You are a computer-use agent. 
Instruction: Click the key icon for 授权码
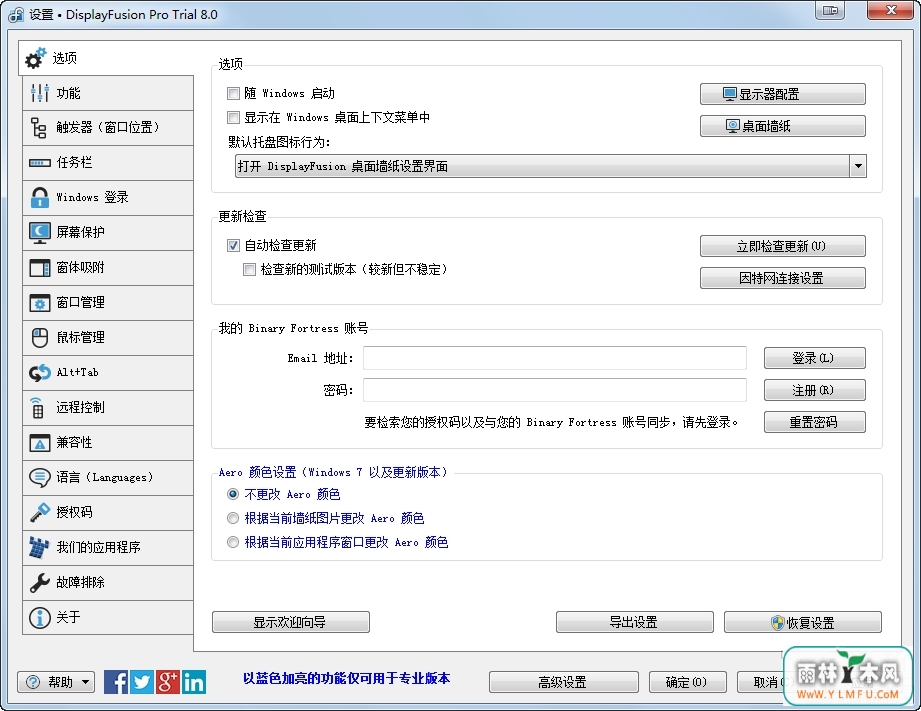pos(39,512)
